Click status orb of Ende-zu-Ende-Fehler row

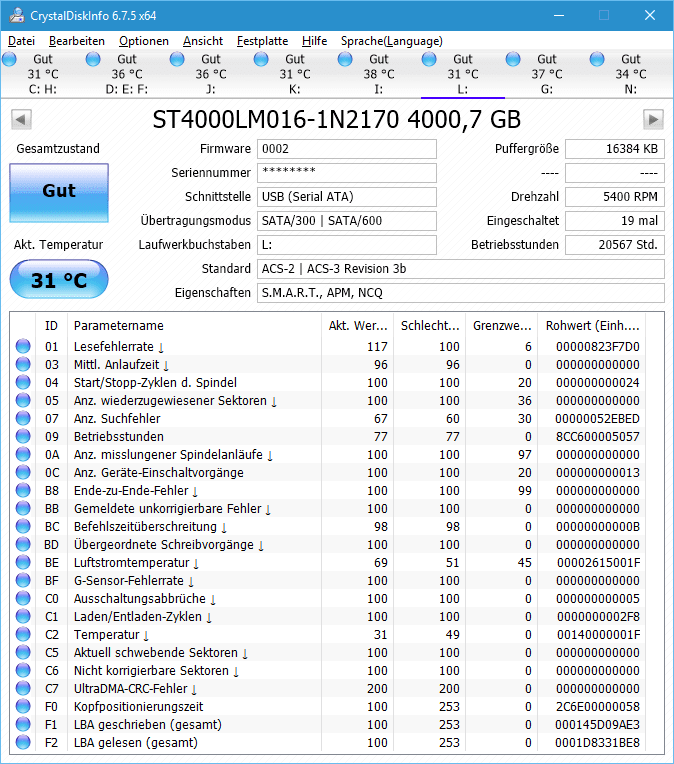coord(23,490)
